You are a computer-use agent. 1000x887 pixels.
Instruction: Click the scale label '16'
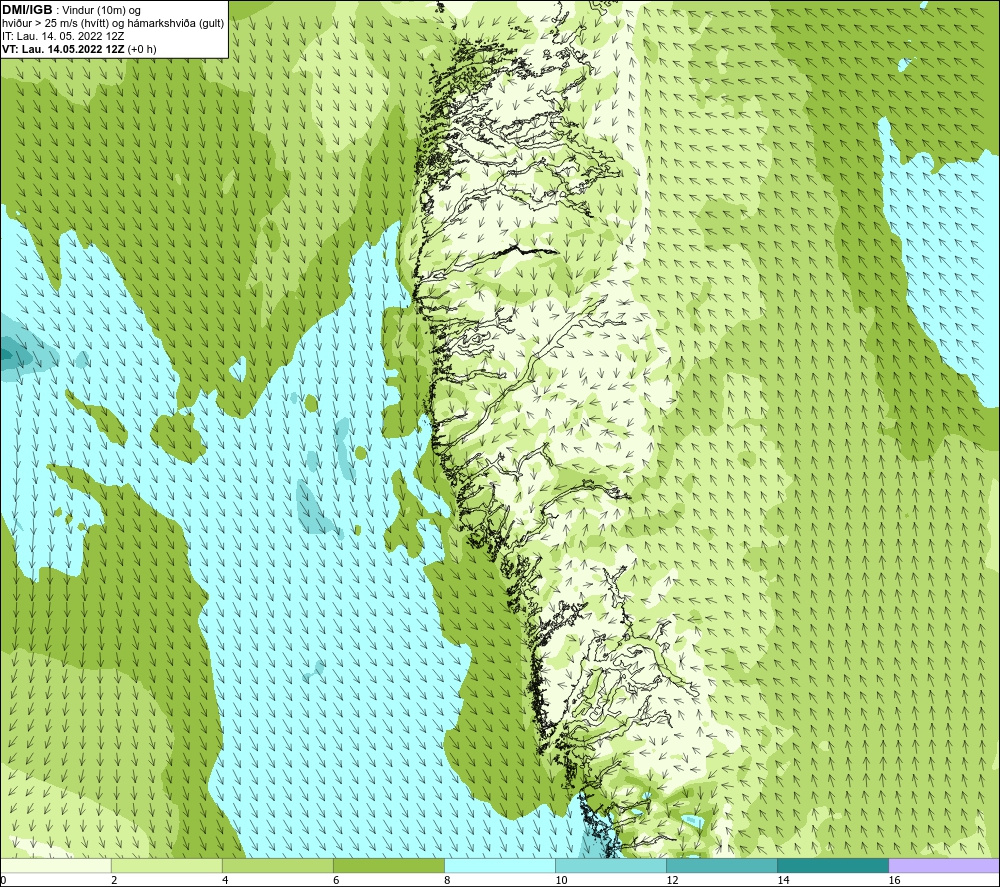(894, 881)
